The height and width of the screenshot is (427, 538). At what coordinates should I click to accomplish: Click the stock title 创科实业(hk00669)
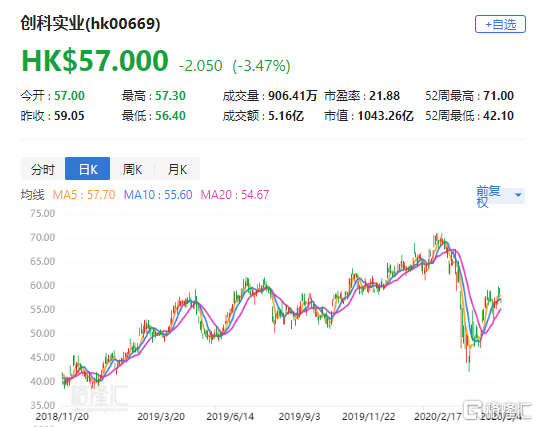(90, 24)
